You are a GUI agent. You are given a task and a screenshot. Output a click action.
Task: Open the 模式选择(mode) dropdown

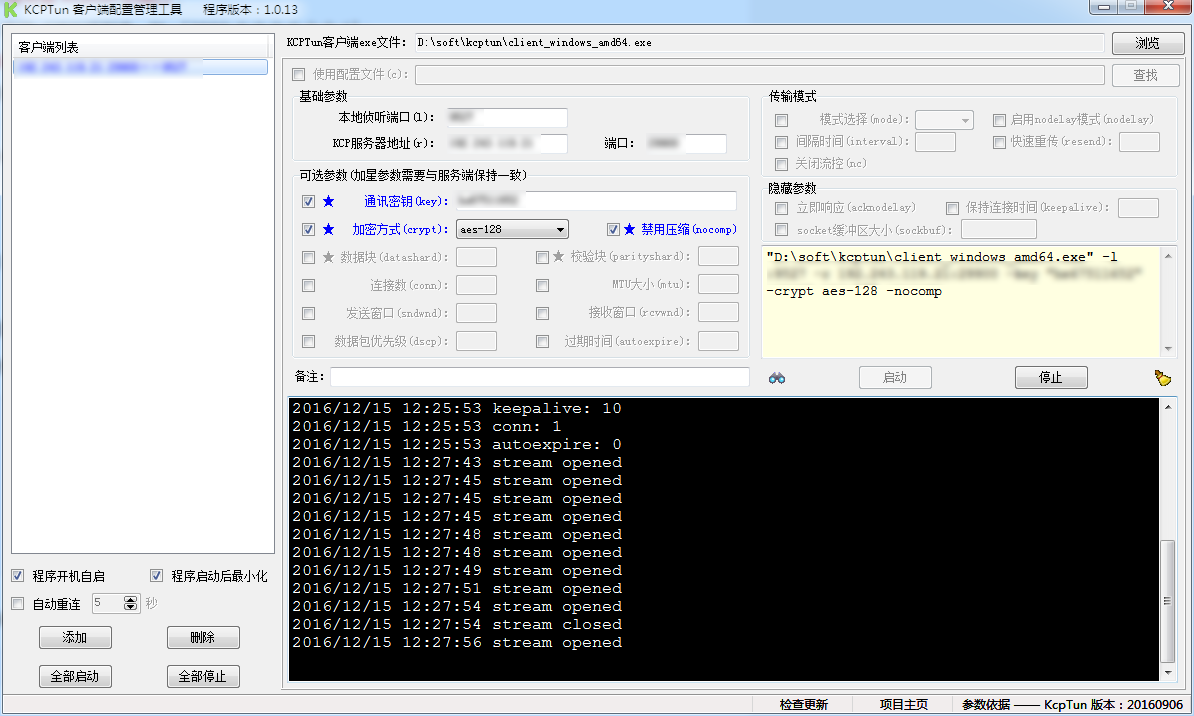click(x=944, y=120)
